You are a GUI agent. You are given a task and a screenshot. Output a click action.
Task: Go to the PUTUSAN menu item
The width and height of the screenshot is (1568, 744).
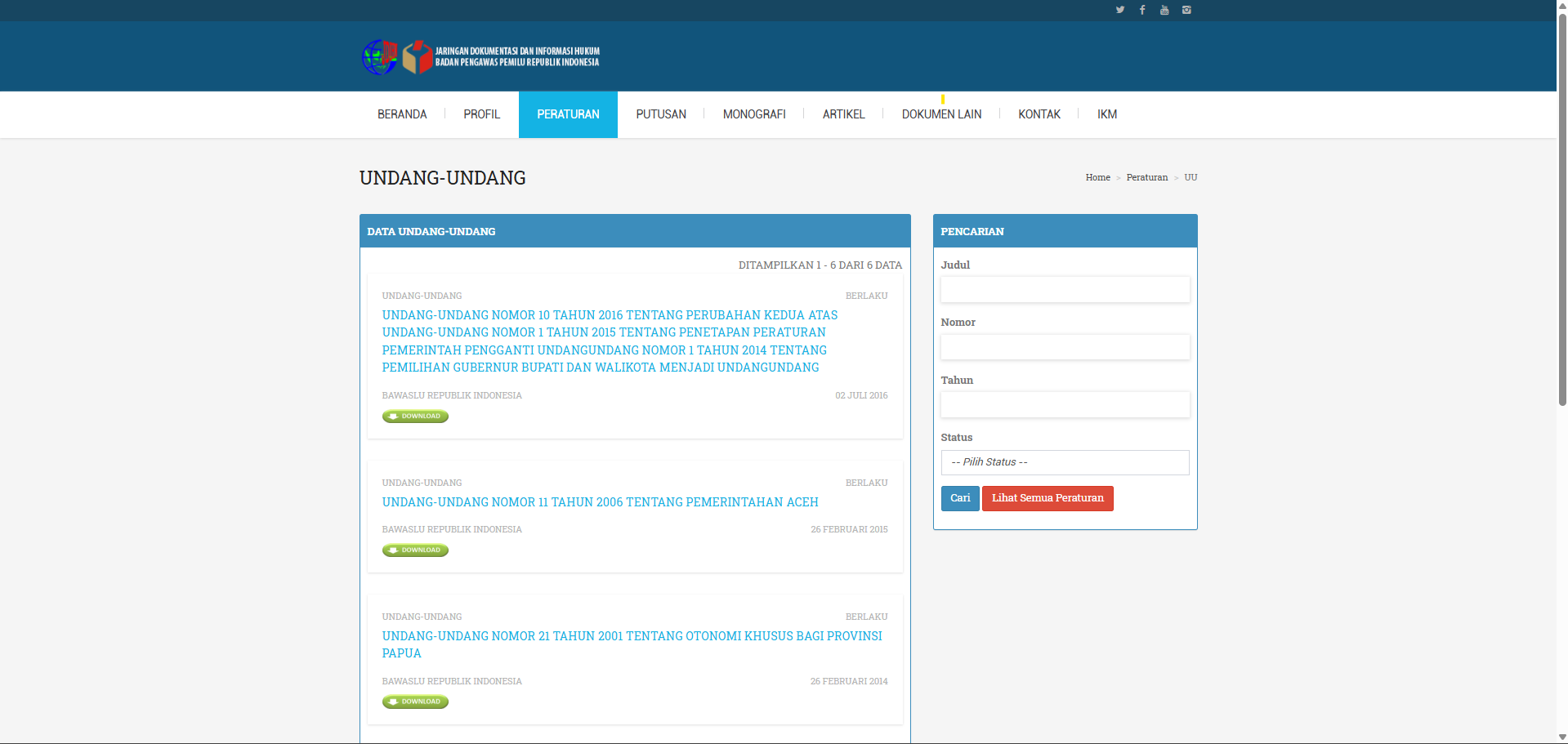pos(661,114)
